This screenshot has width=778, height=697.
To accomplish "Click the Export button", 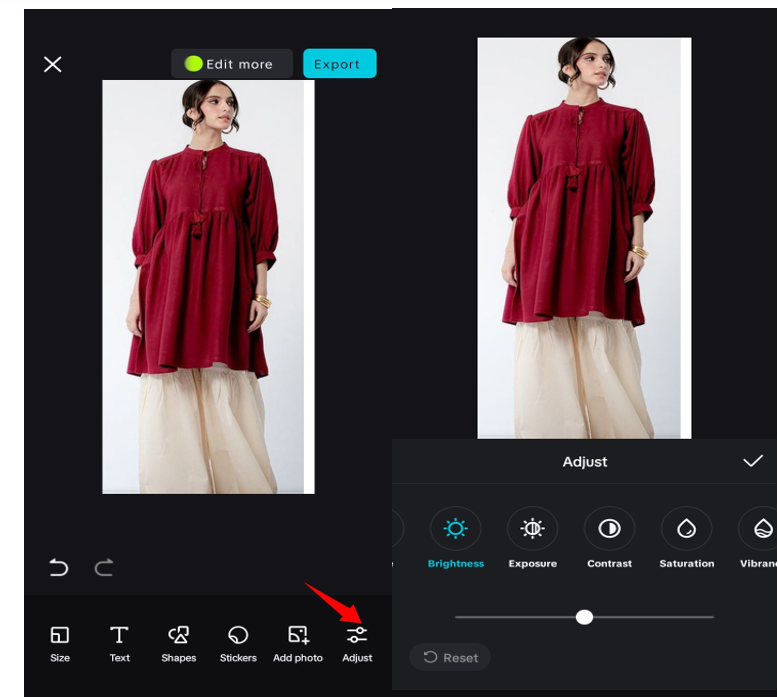I will [x=340, y=63].
